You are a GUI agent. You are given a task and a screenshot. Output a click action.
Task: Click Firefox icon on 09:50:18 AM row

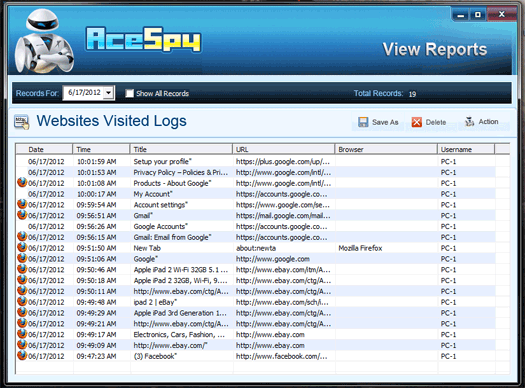coord(22,280)
